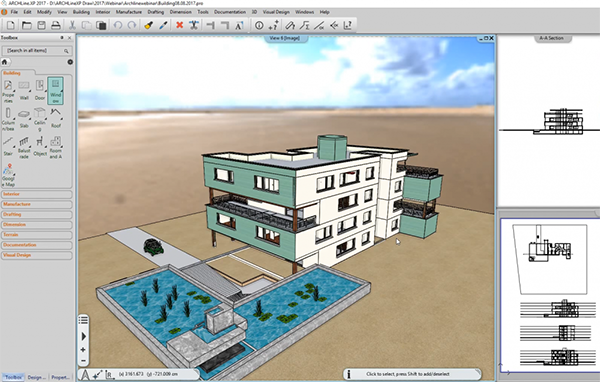
Task: Open the Google Map tool
Action: [x=8, y=175]
